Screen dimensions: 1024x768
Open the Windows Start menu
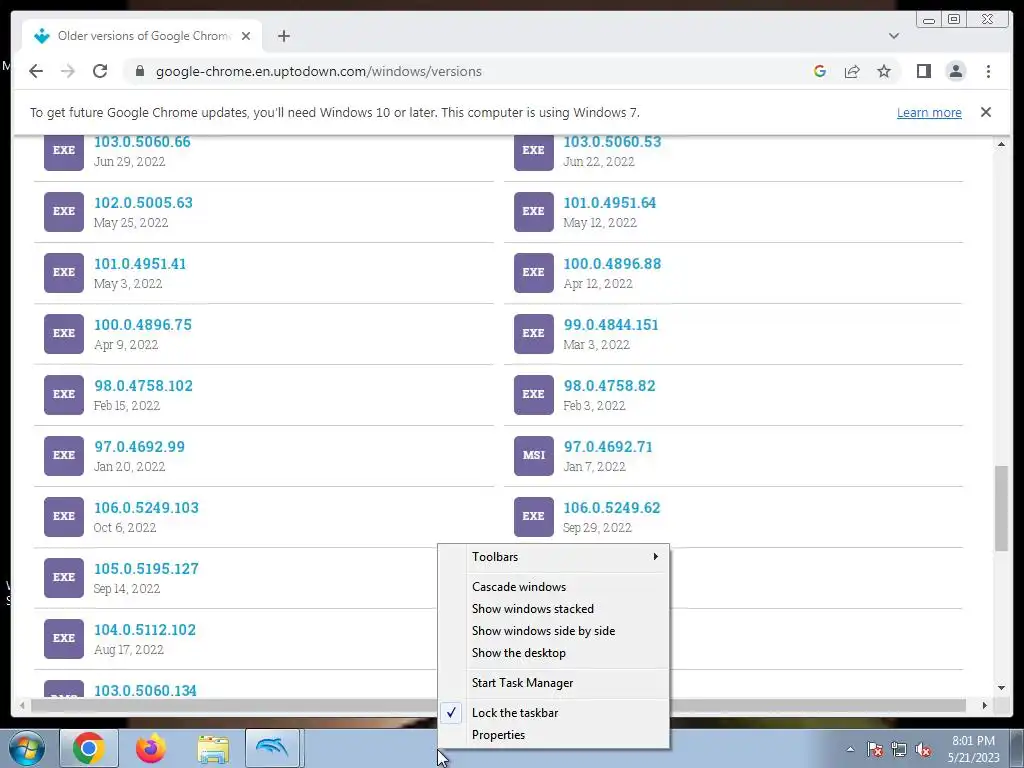(26, 748)
